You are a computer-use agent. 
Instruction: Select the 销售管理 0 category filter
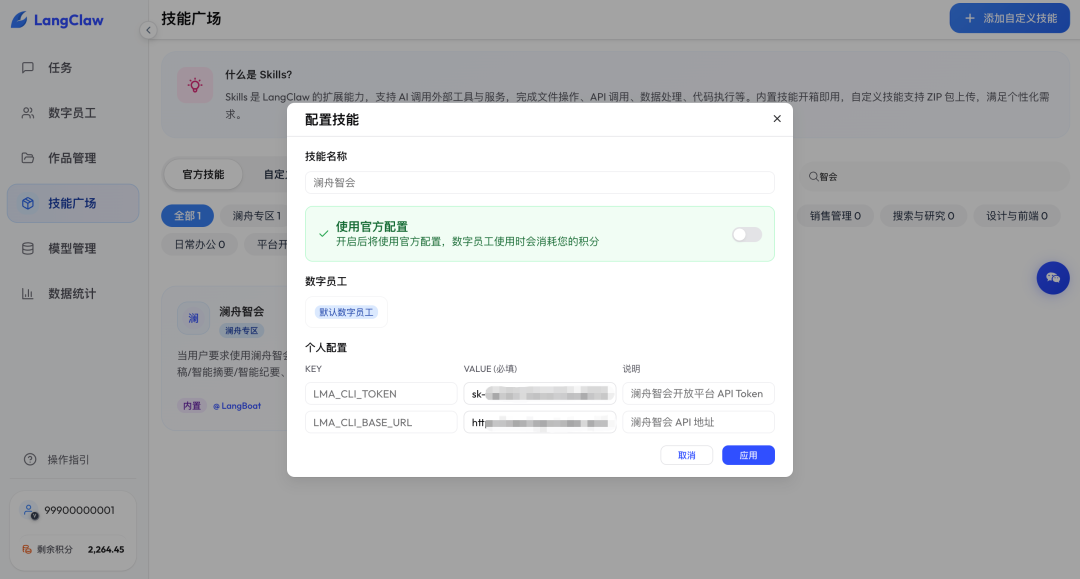835,215
